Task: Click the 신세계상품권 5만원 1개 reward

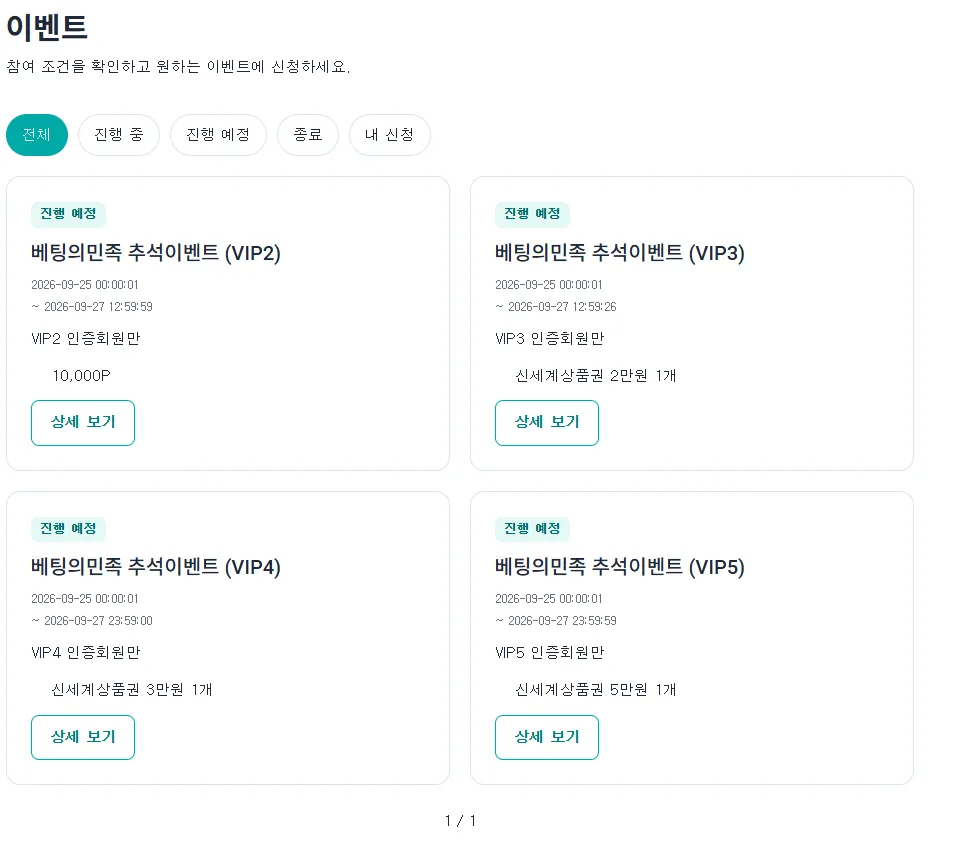Action: [x=596, y=689]
